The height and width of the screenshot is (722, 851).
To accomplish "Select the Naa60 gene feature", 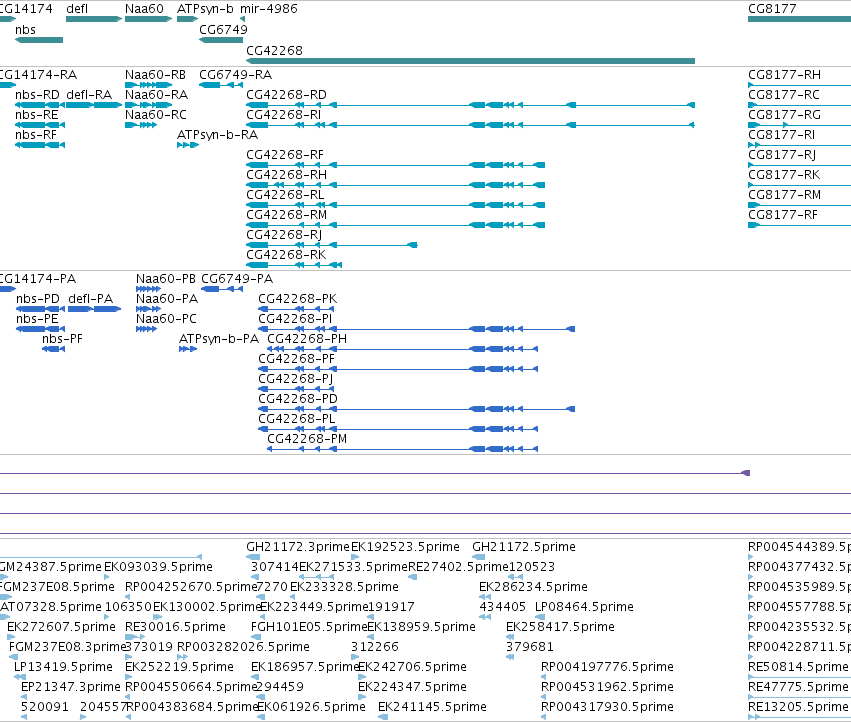I will point(148,19).
